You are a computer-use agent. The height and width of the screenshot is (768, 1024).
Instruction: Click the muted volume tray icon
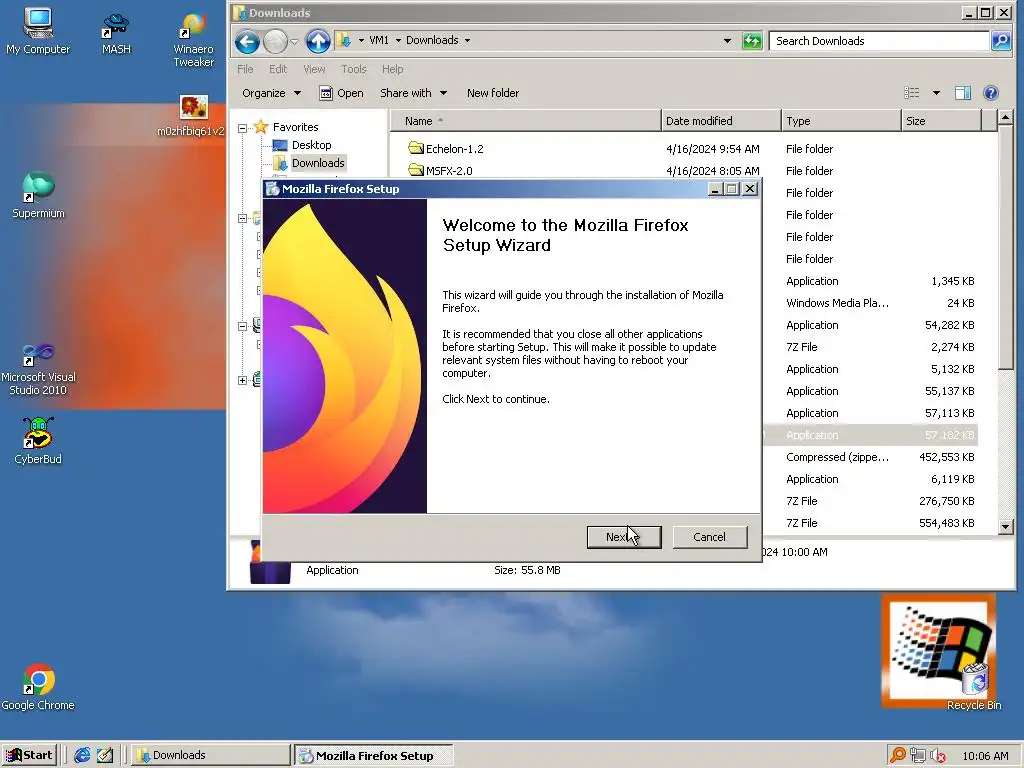tap(938, 756)
